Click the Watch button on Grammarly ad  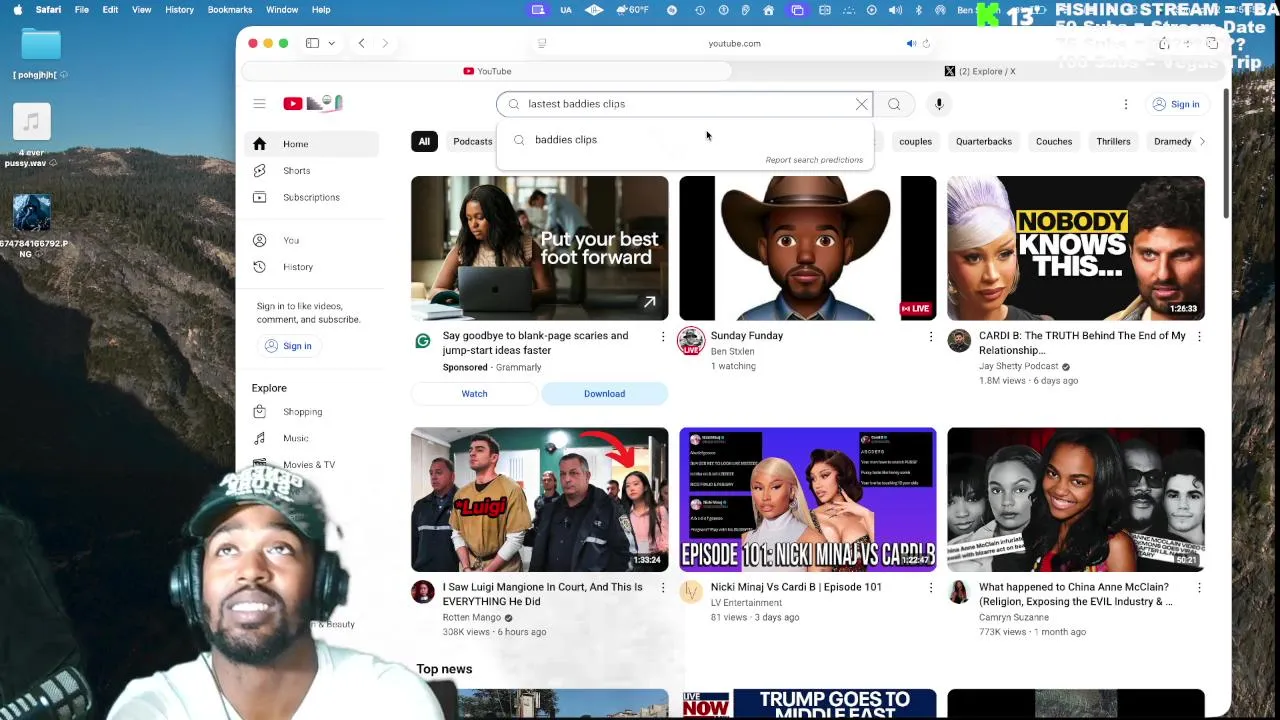[x=474, y=394]
